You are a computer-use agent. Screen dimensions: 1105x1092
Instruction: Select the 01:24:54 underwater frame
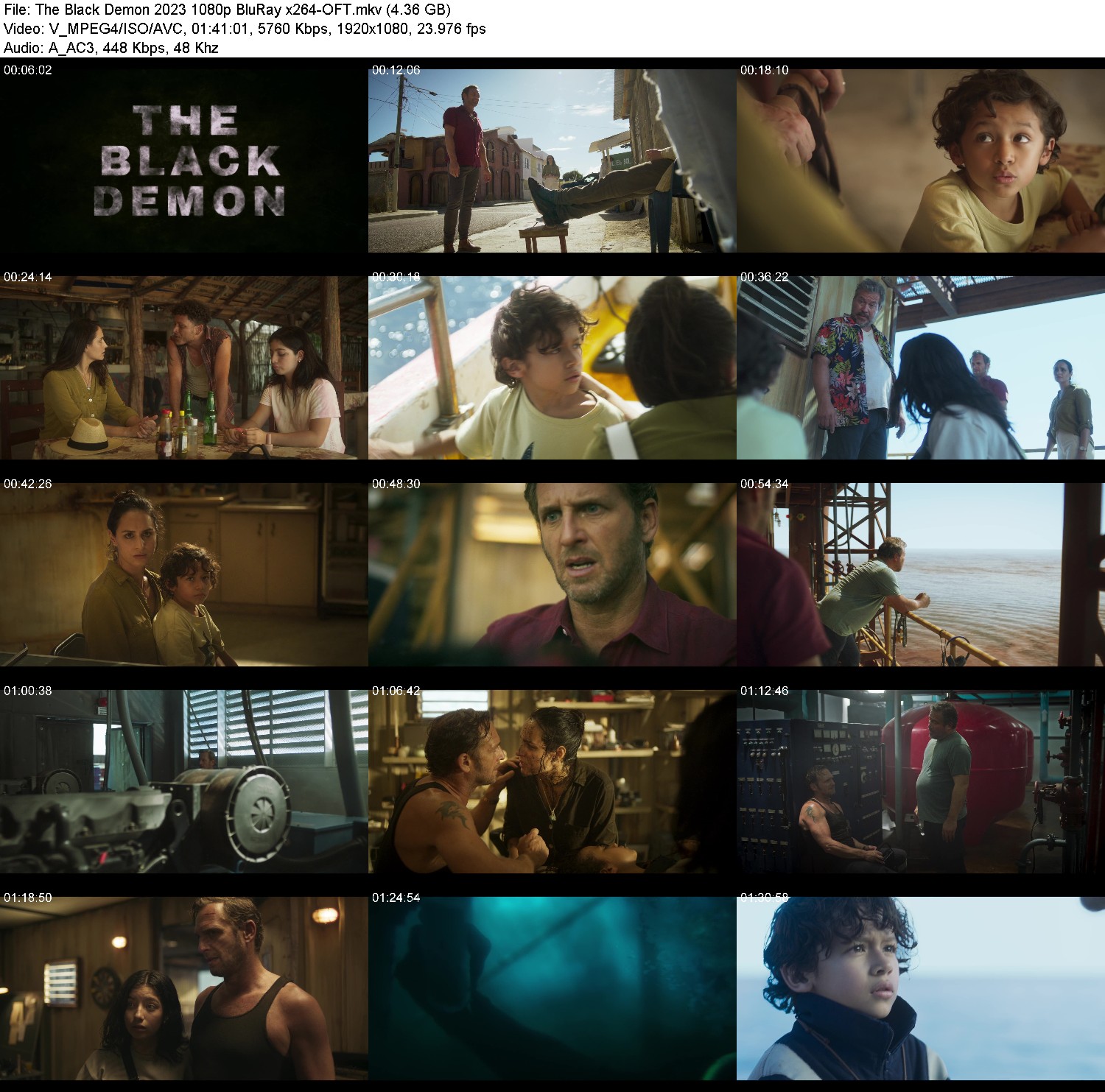(552, 989)
